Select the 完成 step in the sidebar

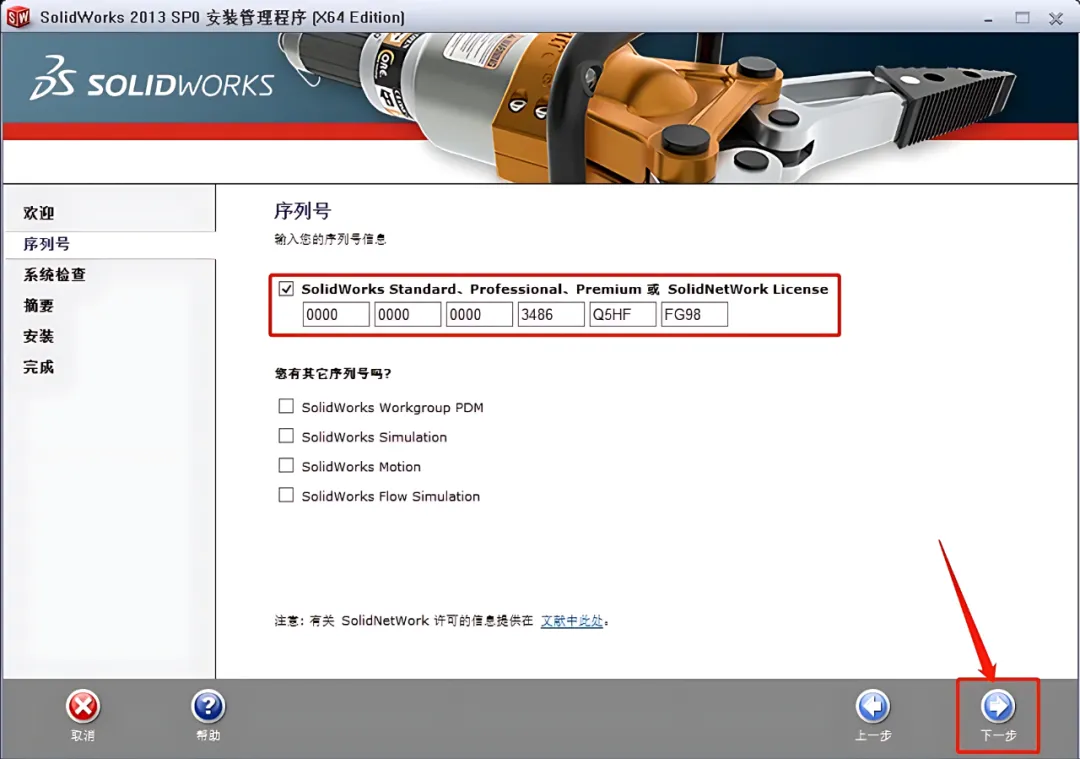tap(39, 367)
